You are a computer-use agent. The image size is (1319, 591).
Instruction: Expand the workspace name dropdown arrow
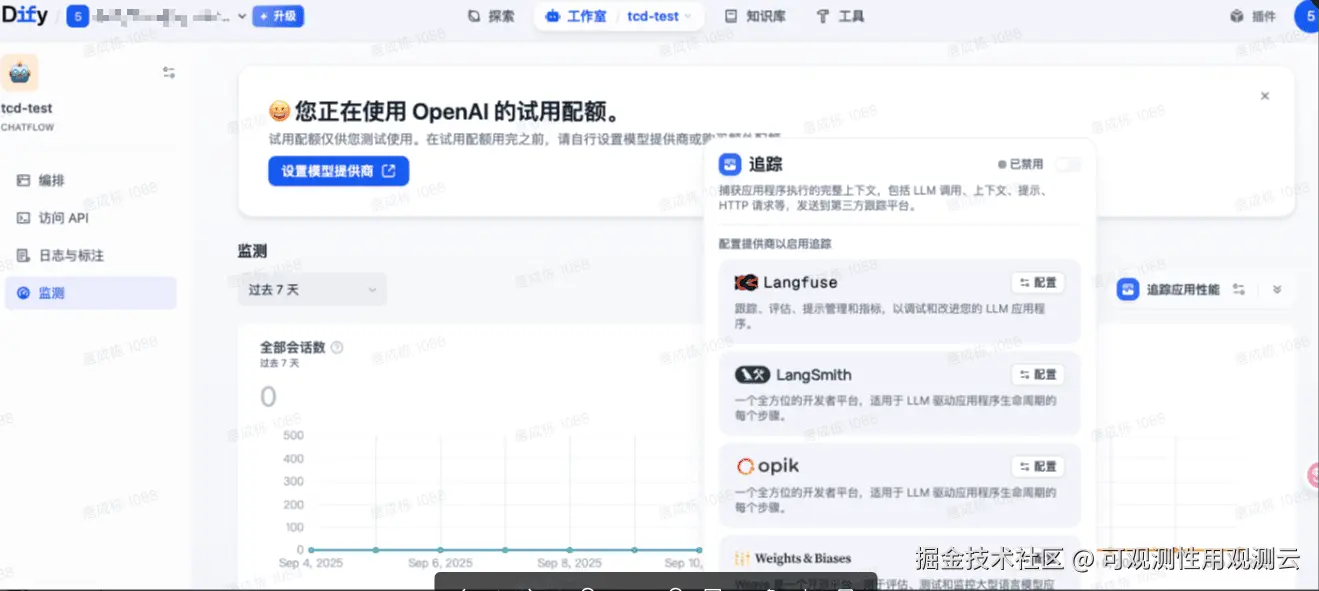click(242, 17)
